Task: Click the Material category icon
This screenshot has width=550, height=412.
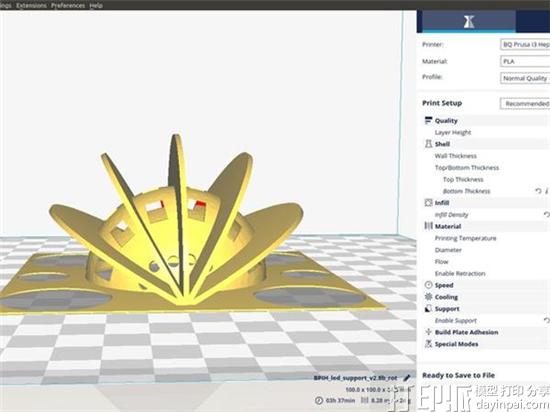Action: (x=428, y=226)
